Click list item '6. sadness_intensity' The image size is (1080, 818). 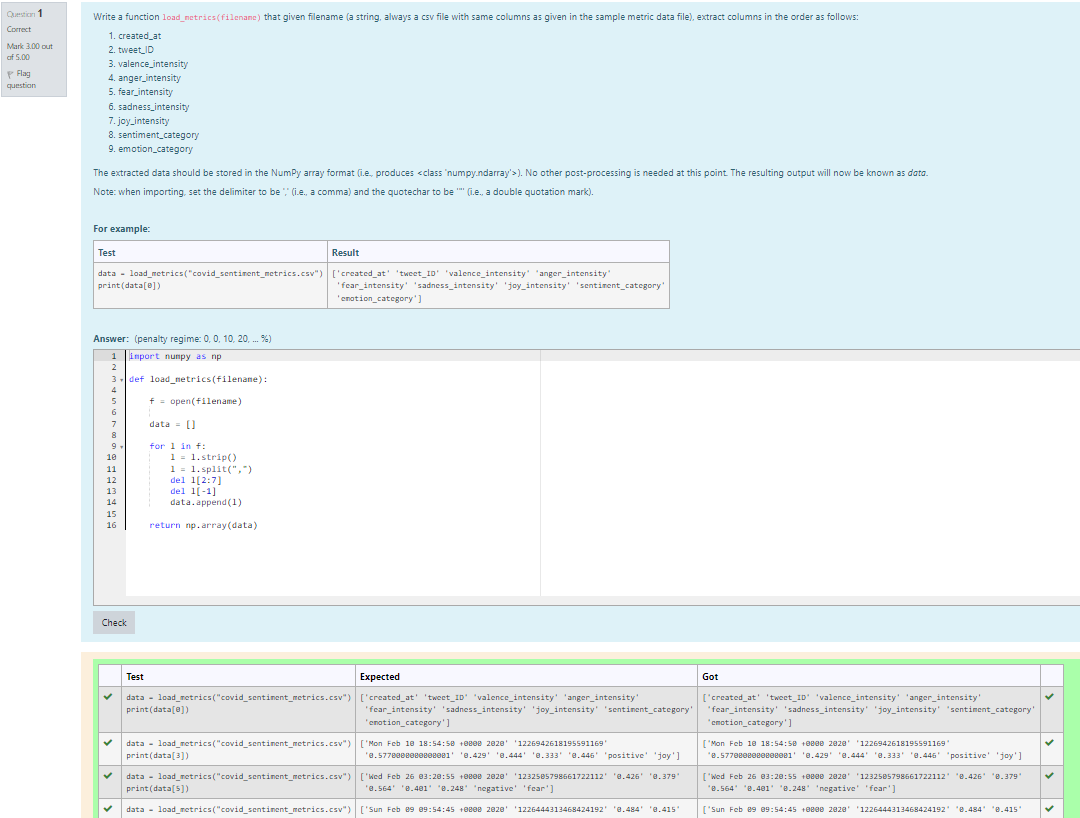[x=149, y=107]
